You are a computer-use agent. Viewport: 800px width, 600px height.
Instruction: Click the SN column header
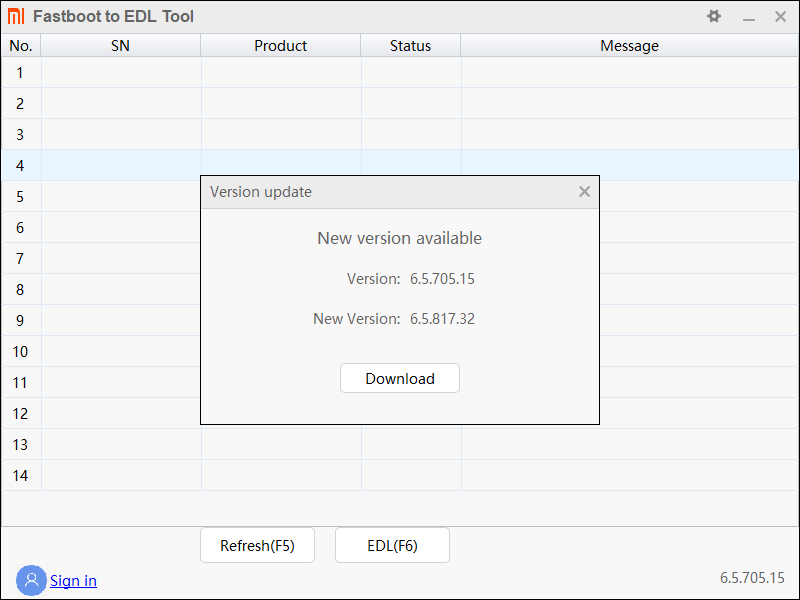point(120,45)
